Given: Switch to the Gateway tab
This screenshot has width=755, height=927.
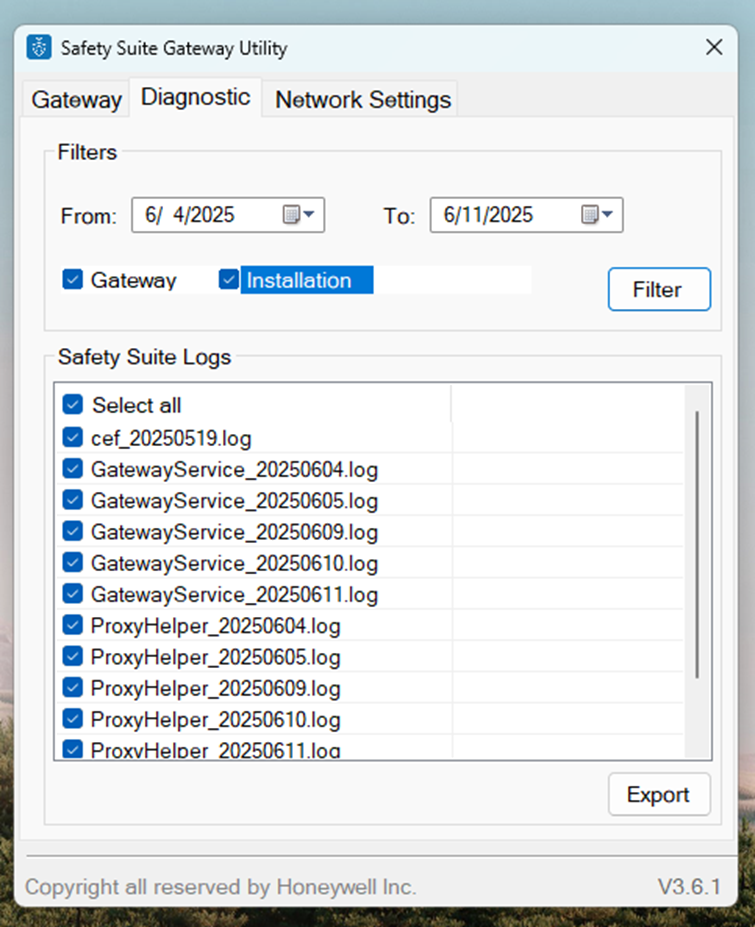Looking at the screenshot, I should (76, 99).
